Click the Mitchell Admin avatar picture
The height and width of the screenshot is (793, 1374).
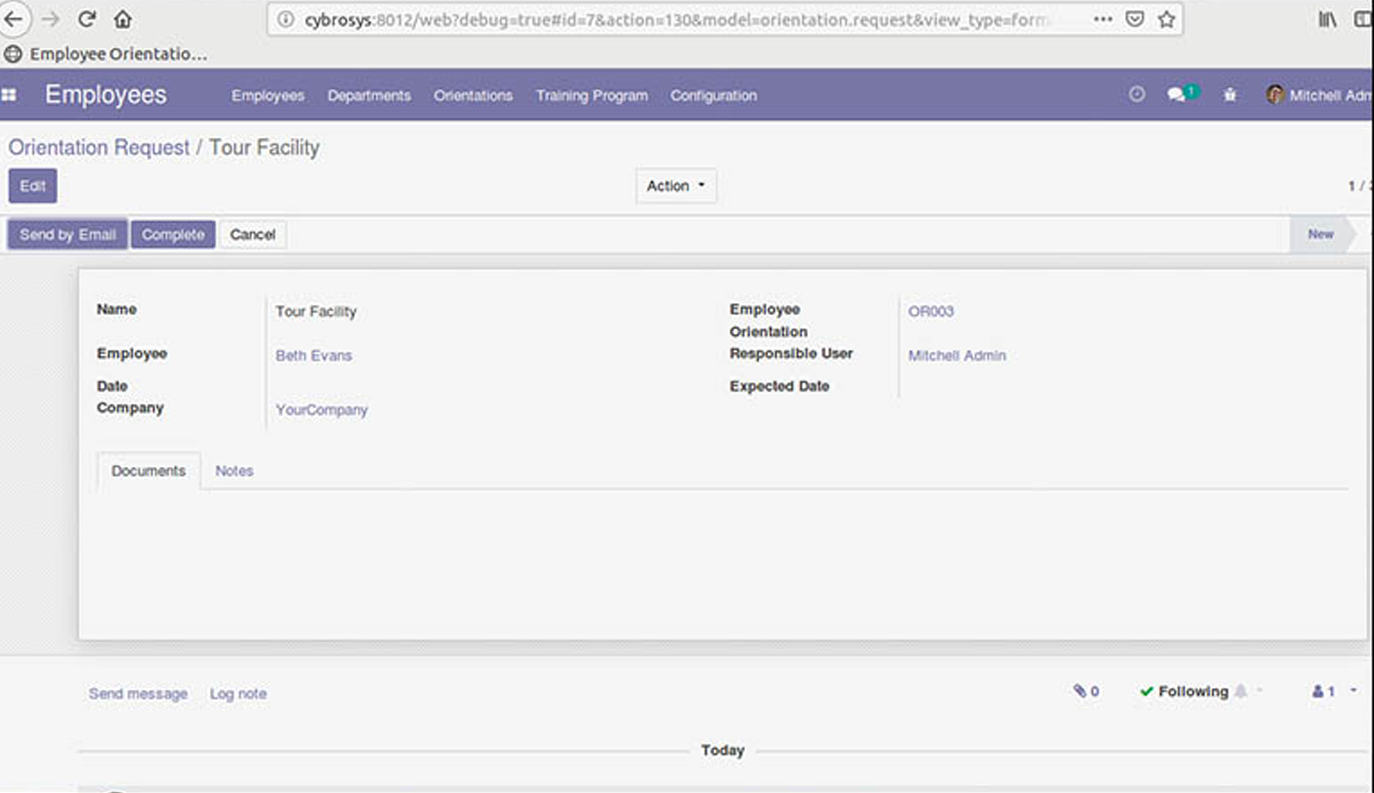1275,95
